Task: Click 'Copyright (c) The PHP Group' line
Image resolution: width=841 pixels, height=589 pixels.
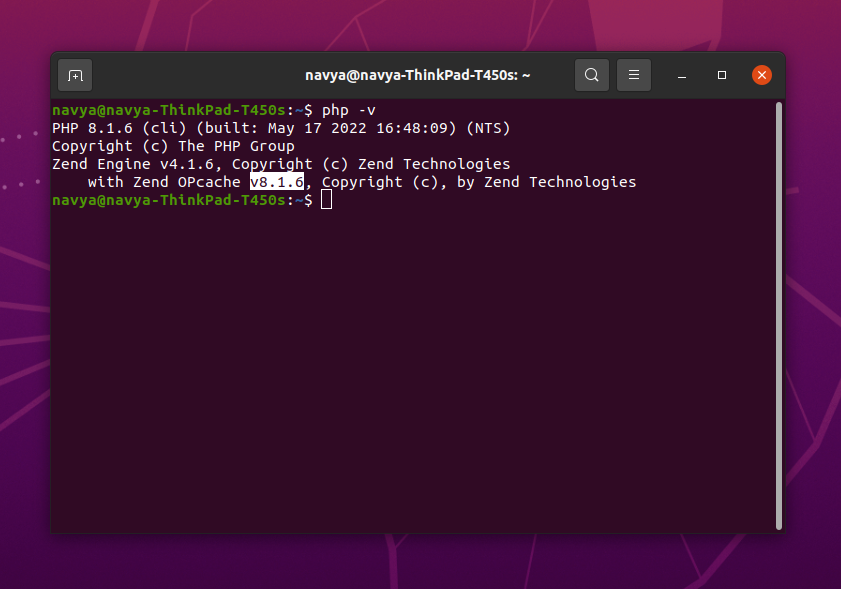Action: tap(173, 146)
